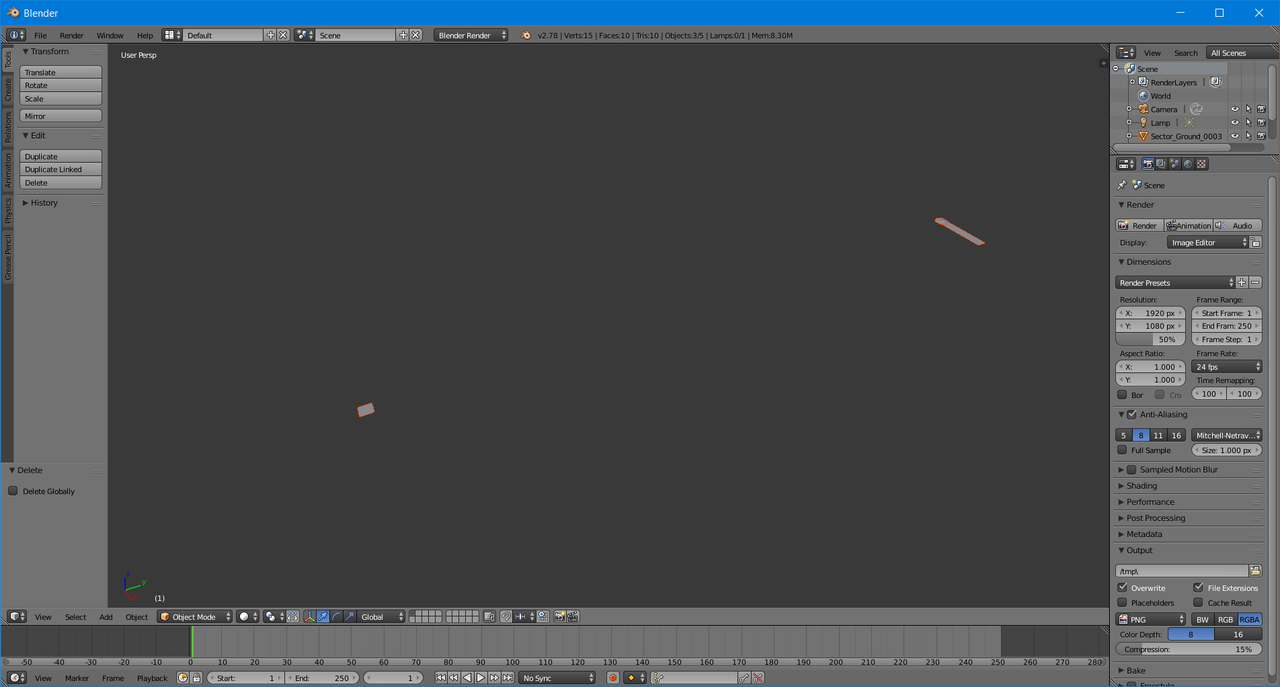Click the timeline range clock toggle icon
1280x687 pixels.
[183, 678]
